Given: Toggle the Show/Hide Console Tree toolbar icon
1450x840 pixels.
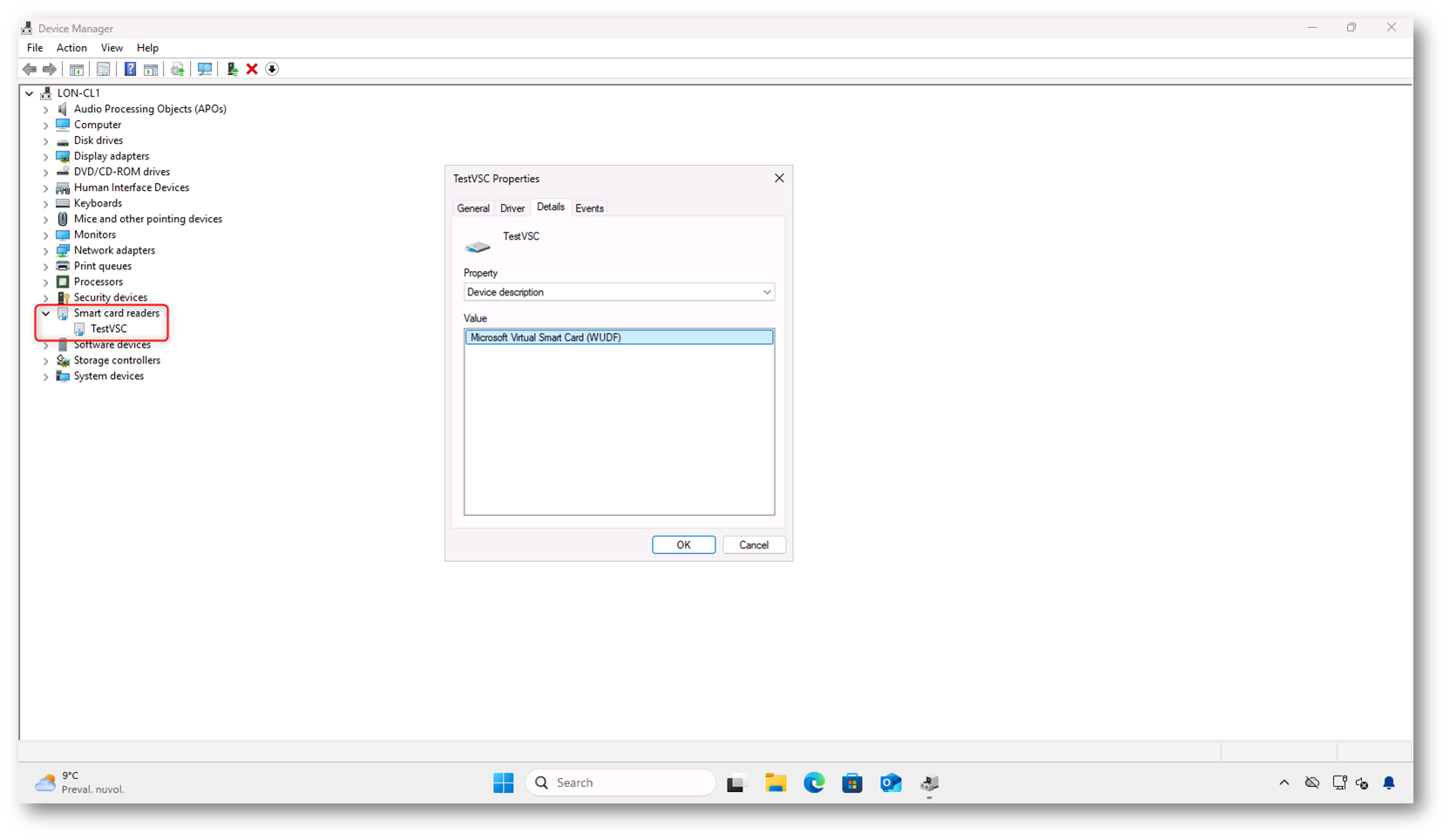Looking at the screenshot, I should (x=77, y=70).
